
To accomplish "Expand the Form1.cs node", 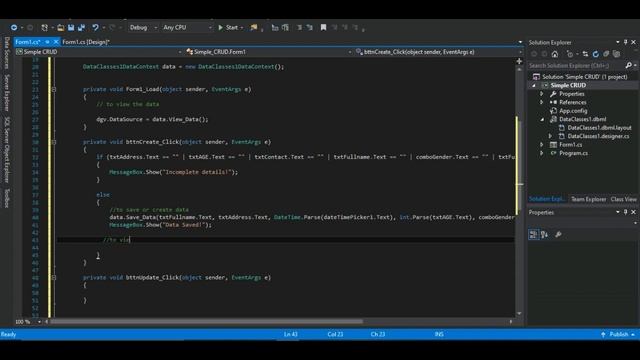I will click(542, 145).
